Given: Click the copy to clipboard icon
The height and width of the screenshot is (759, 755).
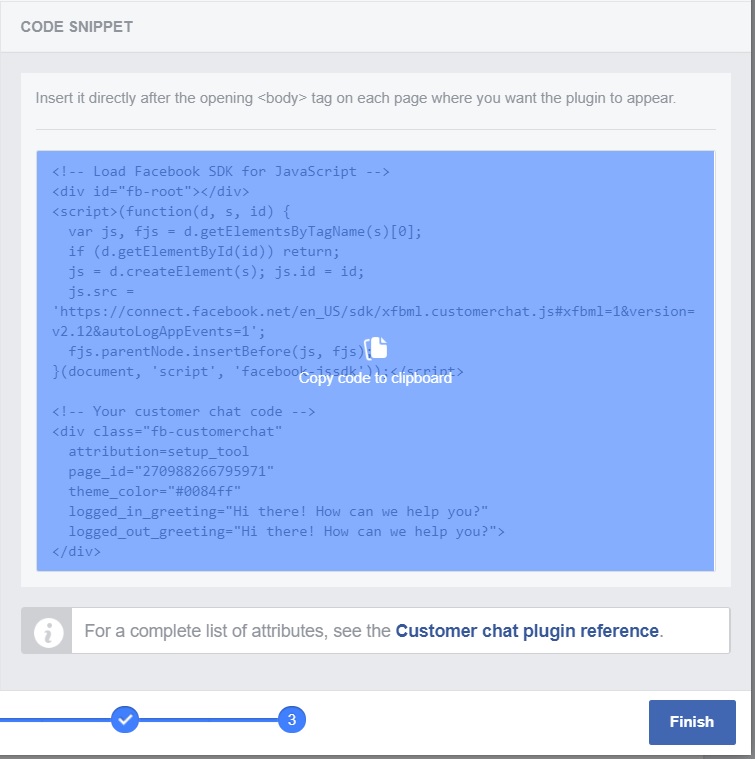Looking at the screenshot, I should (x=376, y=348).
